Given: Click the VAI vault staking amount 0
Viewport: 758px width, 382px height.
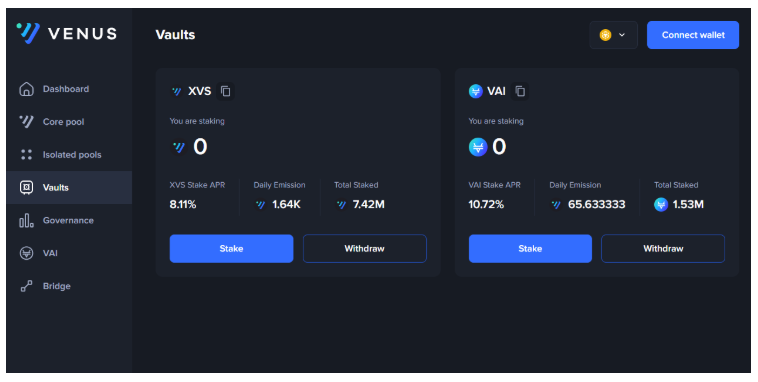Looking at the screenshot, I should 499,147.
